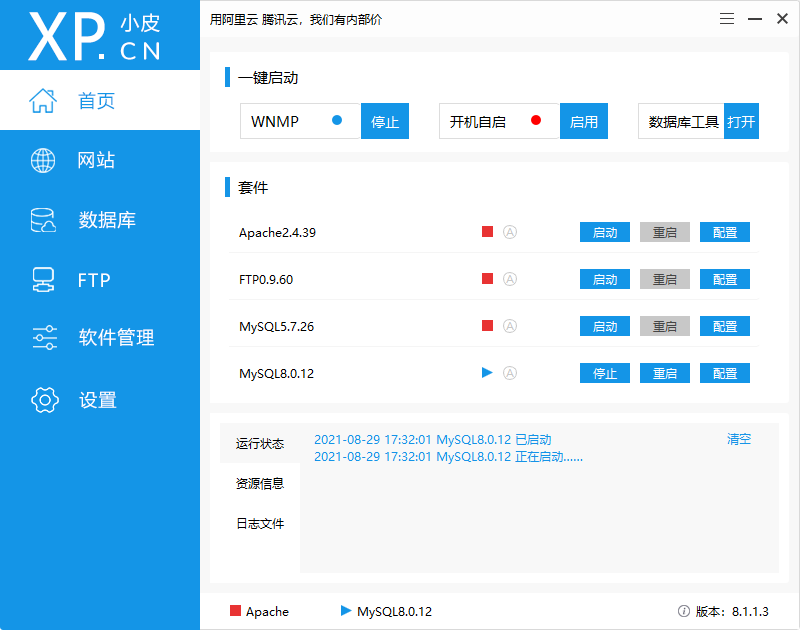Click log line 'MySQL8.0.12 已启动'
The image size is (800, 630).
pyautogui.click(x=433, y=439)
